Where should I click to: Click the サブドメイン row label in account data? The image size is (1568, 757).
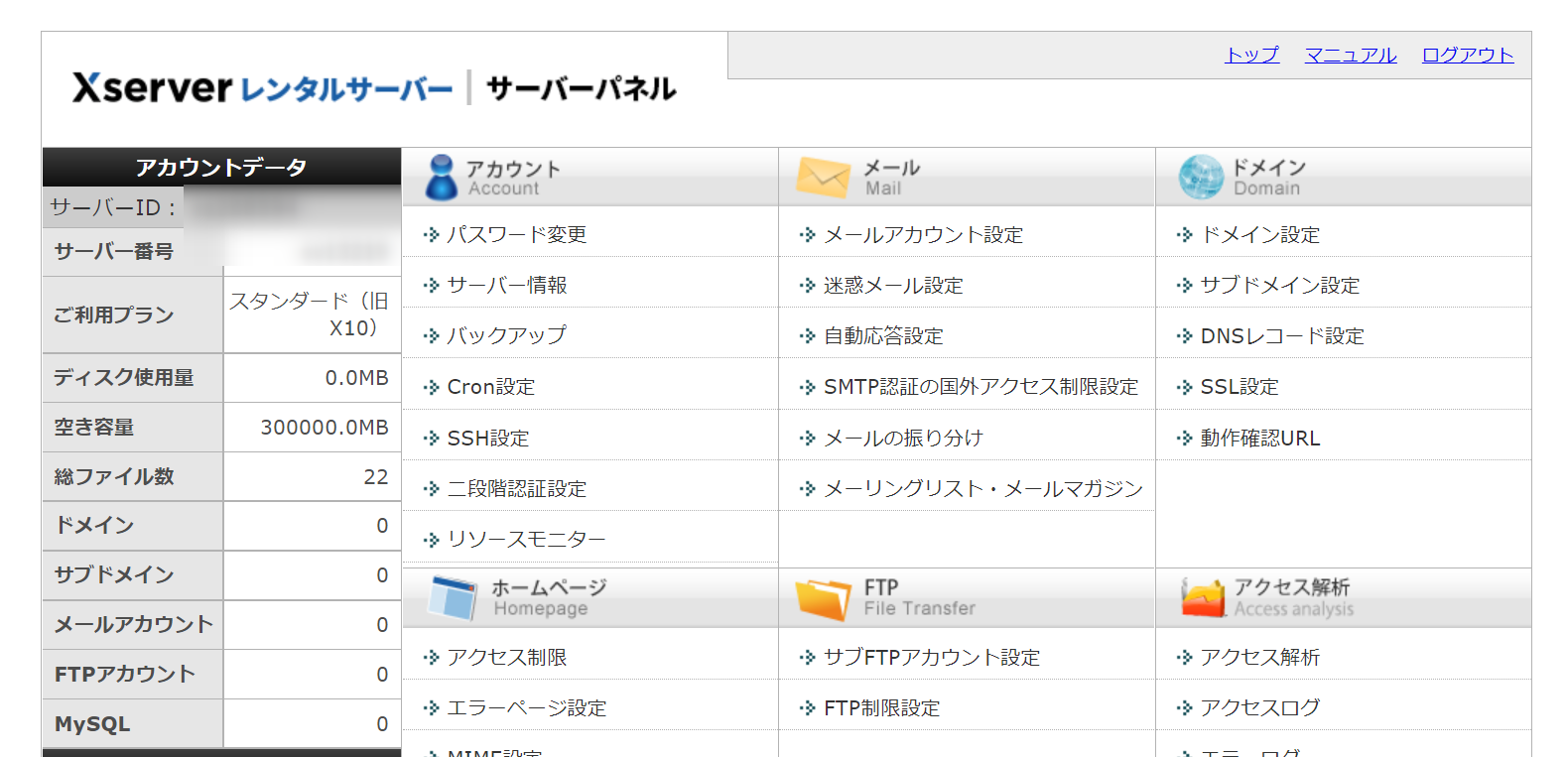tap(113, 574)
